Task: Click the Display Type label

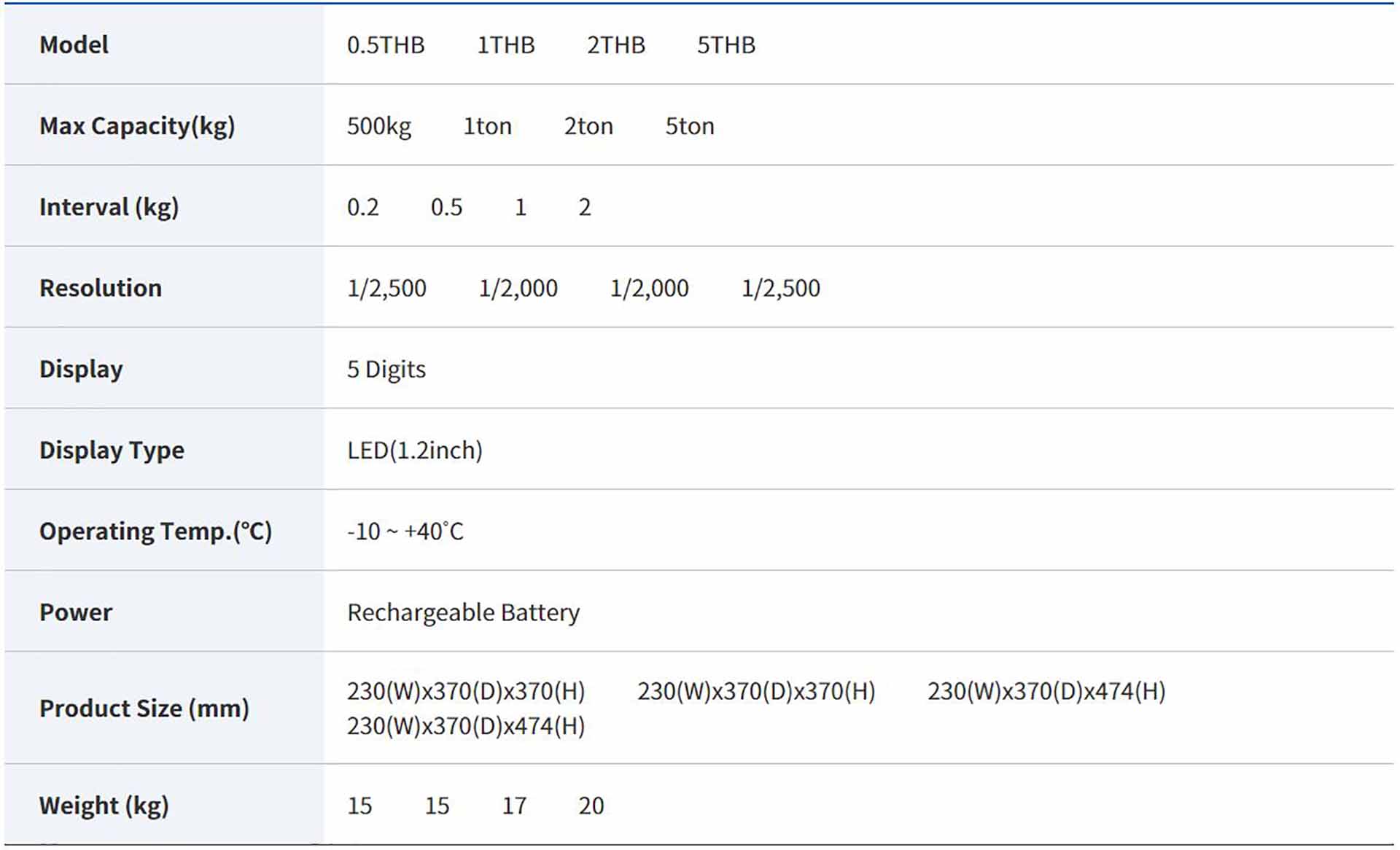Action: tap(112, 450)
